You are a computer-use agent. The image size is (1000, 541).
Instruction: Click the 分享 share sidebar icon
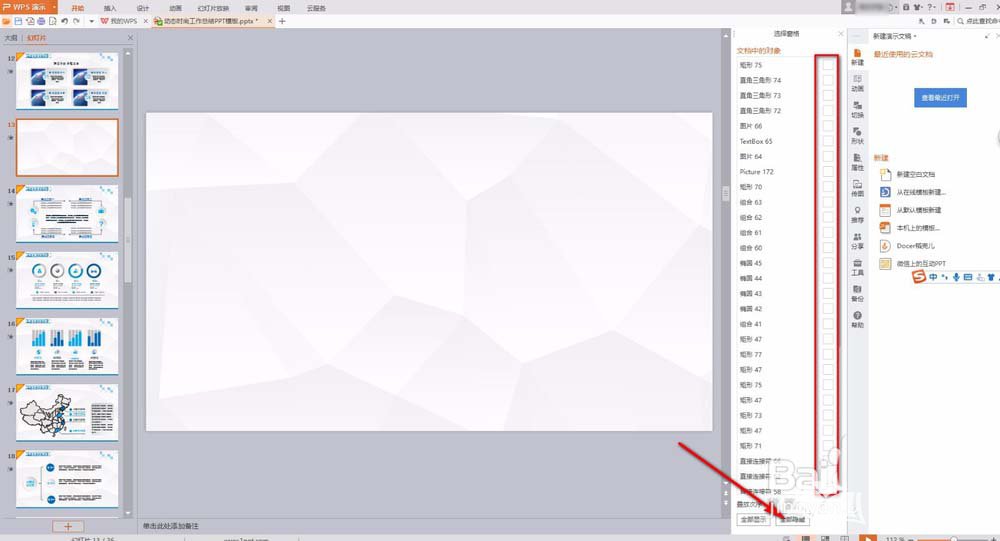(x=857, y=240)
